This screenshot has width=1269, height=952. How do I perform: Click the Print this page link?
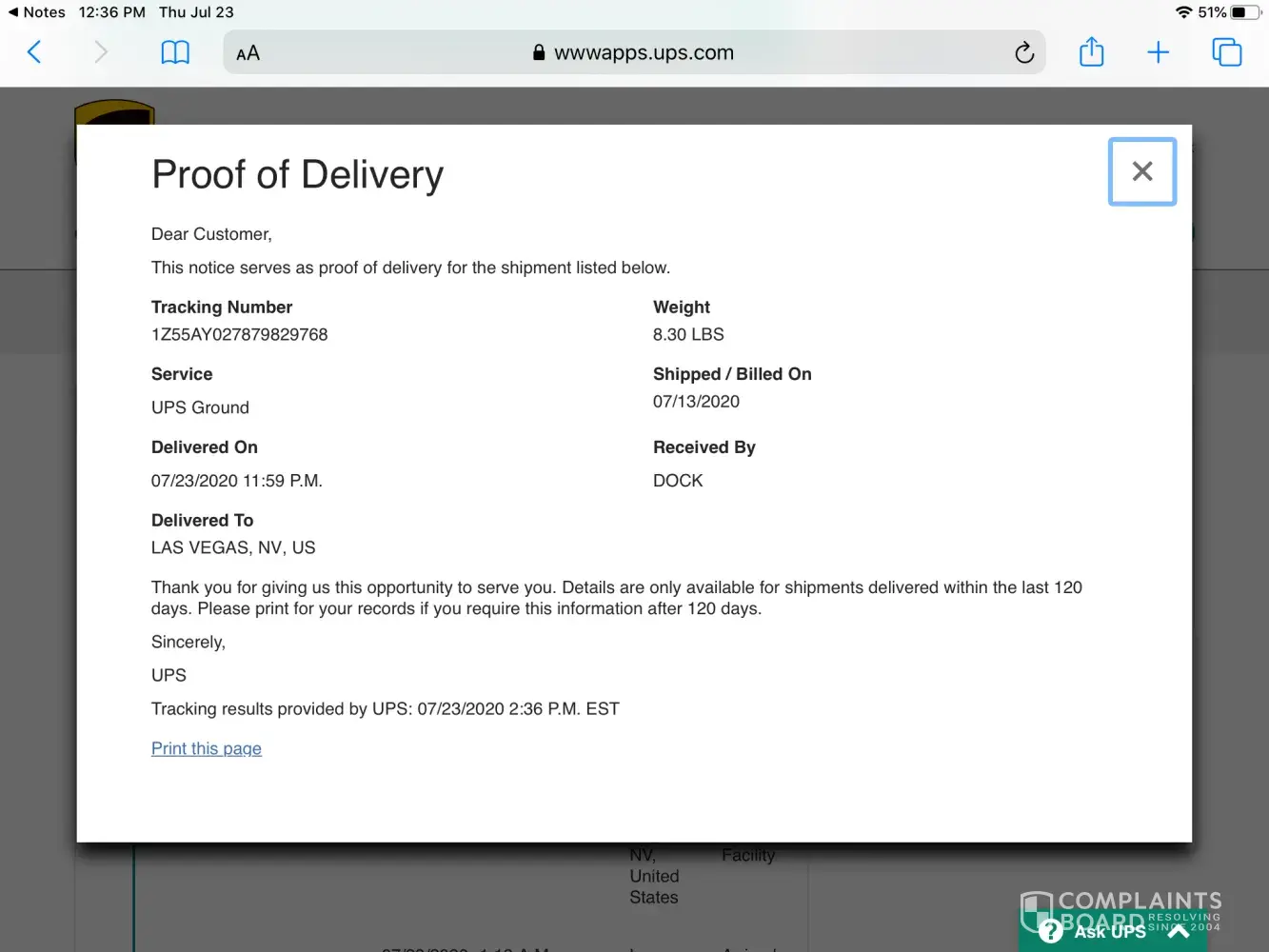(207, 748)
